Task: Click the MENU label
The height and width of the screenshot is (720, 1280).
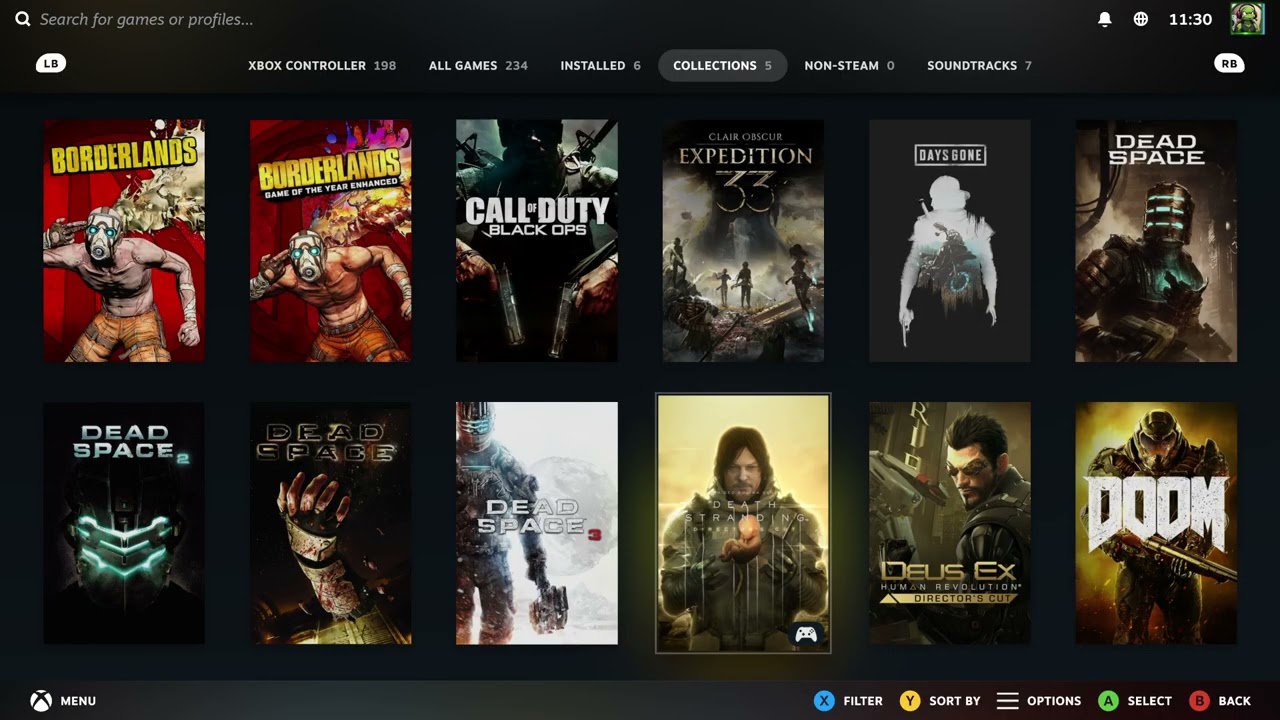Action: pos(78,701)
